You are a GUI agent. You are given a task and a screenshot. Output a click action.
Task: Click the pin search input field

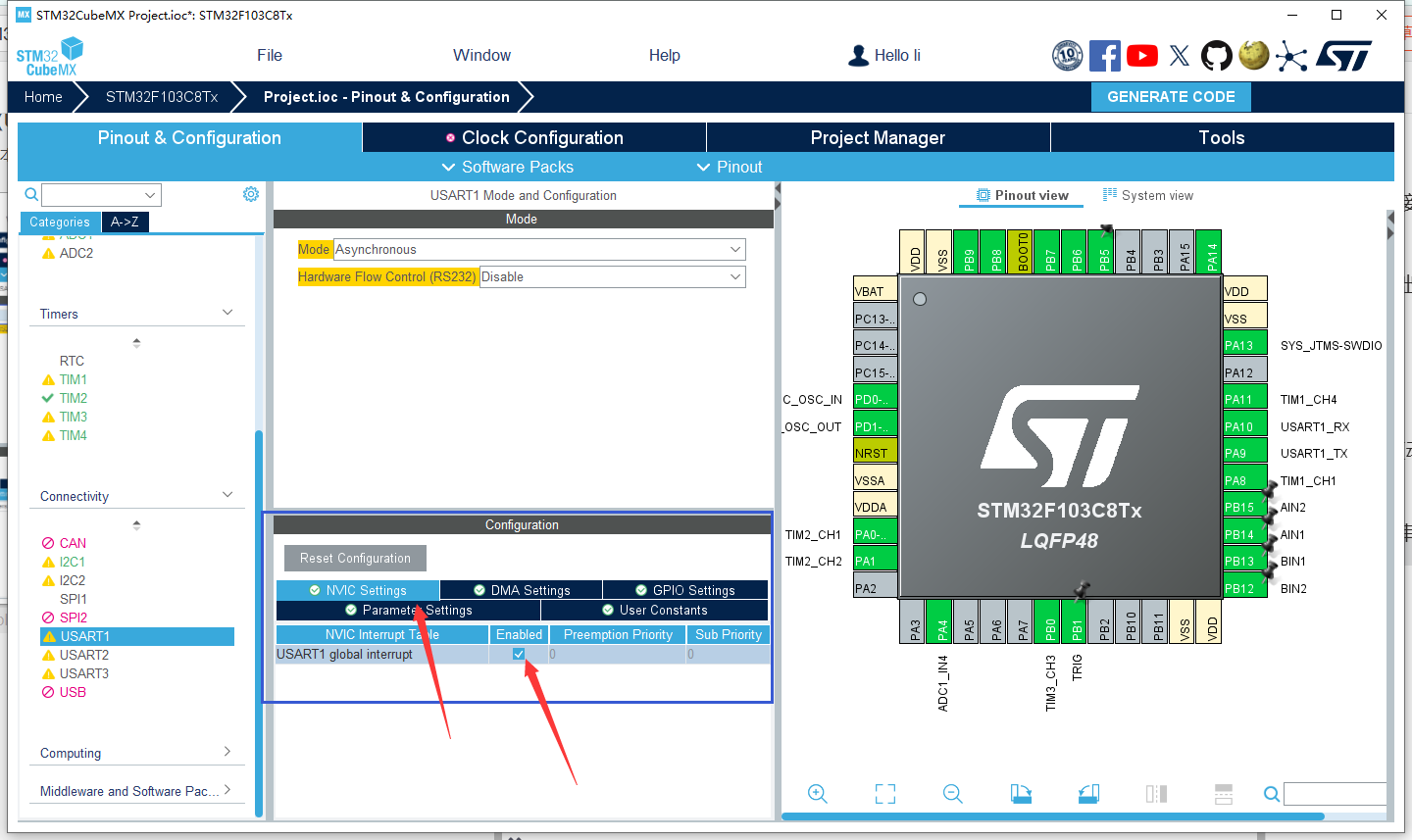[1335, 794]
